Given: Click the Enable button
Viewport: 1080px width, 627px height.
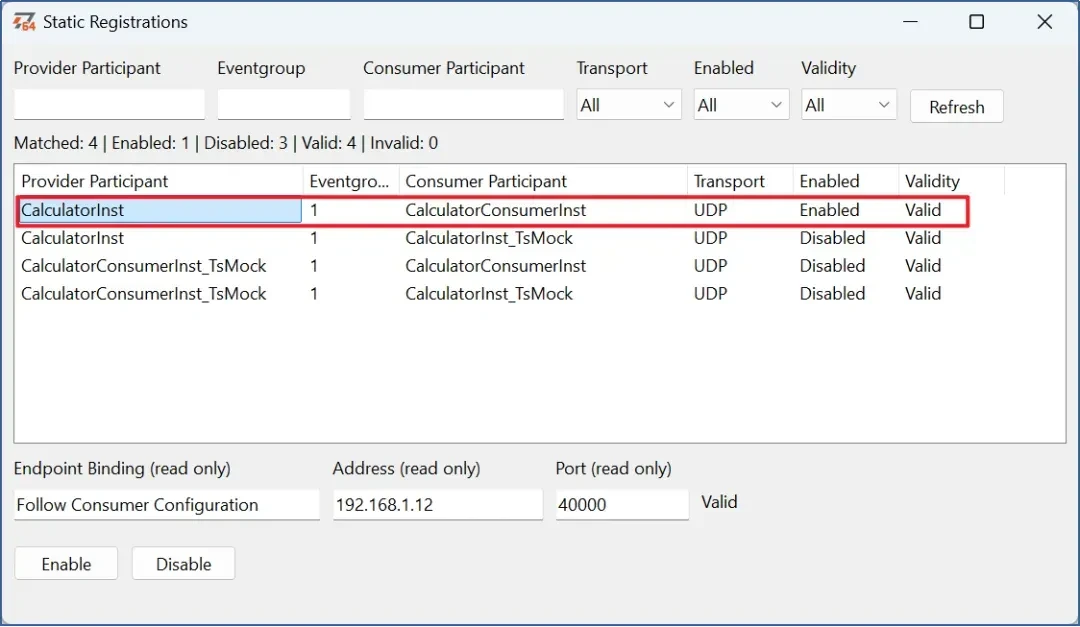Looking at the screenshot, I should click(66, 564).
